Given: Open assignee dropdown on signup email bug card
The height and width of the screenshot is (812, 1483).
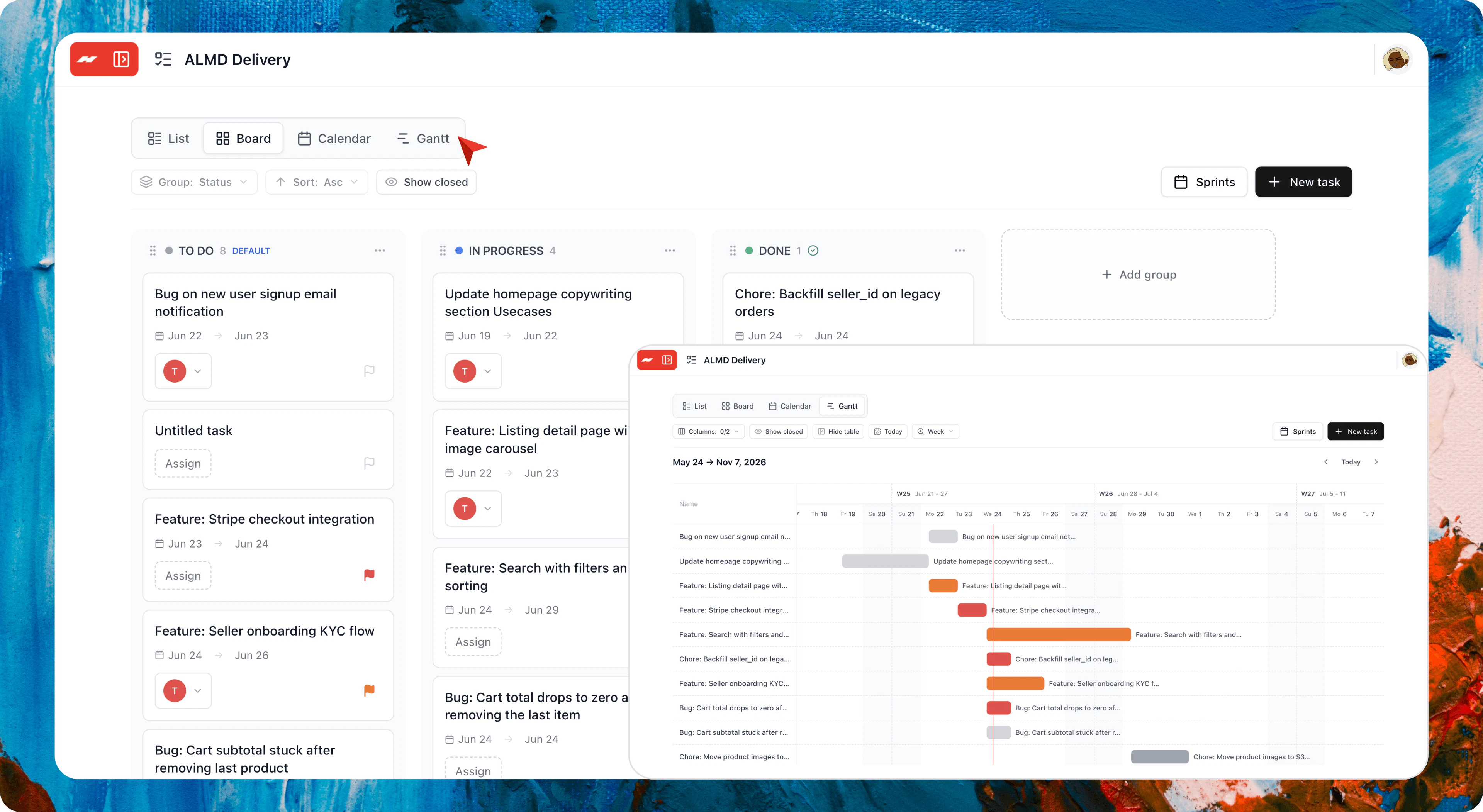Looking at the screenshot, I should tap(183, 371).
